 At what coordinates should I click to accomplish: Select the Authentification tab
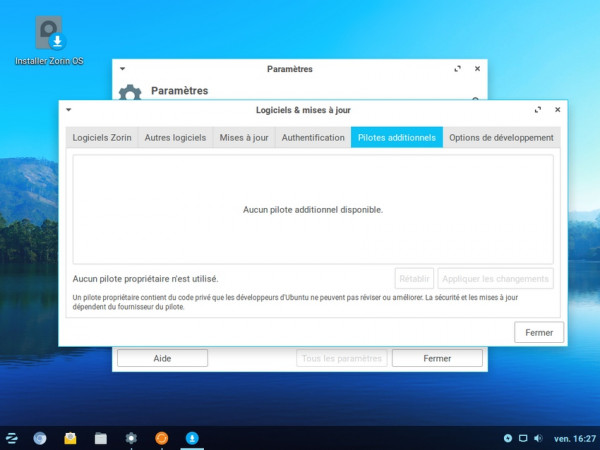coord(313,138)
